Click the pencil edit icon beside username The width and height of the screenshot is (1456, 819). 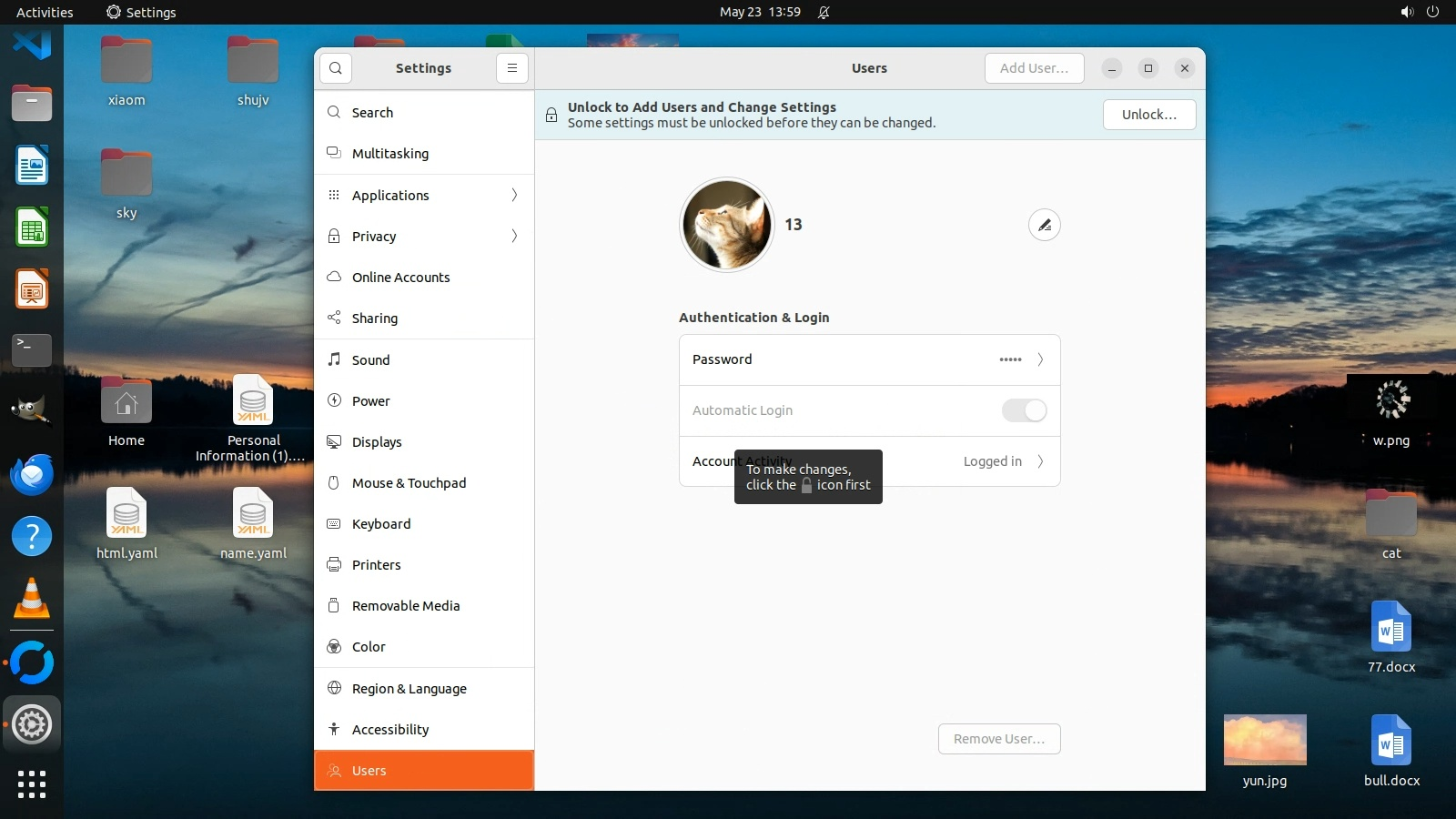(x=1044, y=225)
